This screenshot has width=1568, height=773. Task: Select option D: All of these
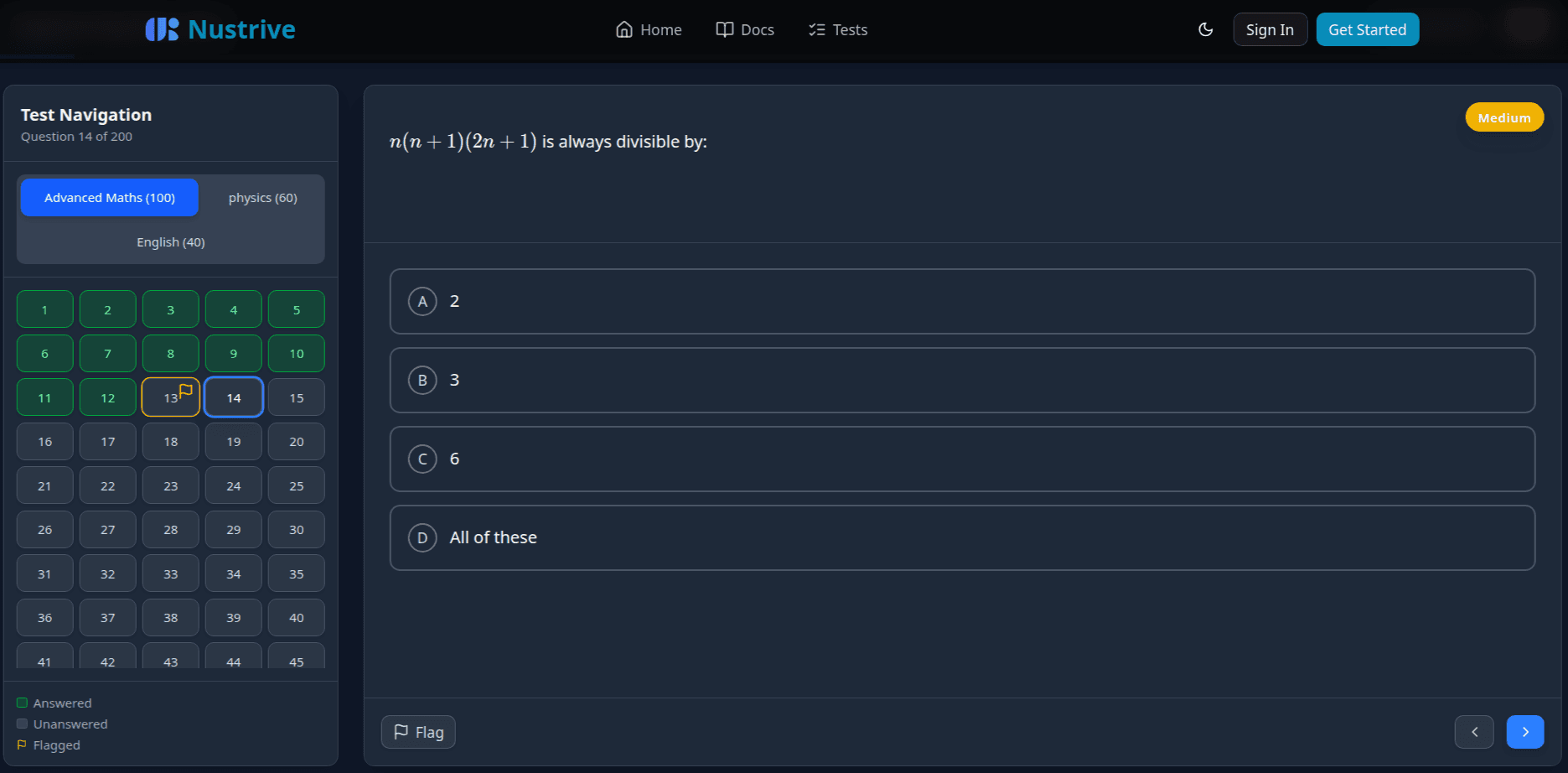[962, 537]
